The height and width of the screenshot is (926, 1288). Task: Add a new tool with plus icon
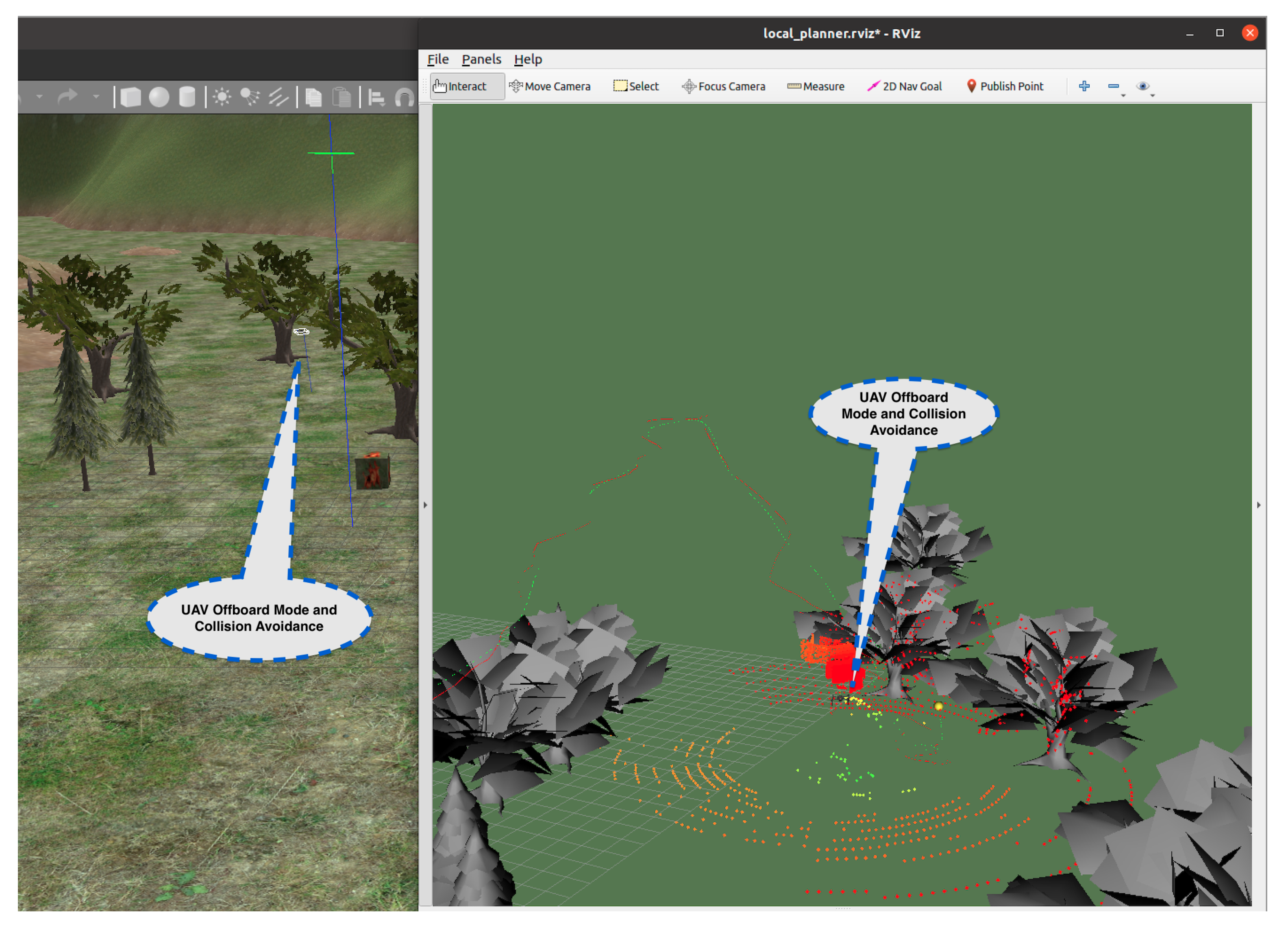coord(1084,86)
